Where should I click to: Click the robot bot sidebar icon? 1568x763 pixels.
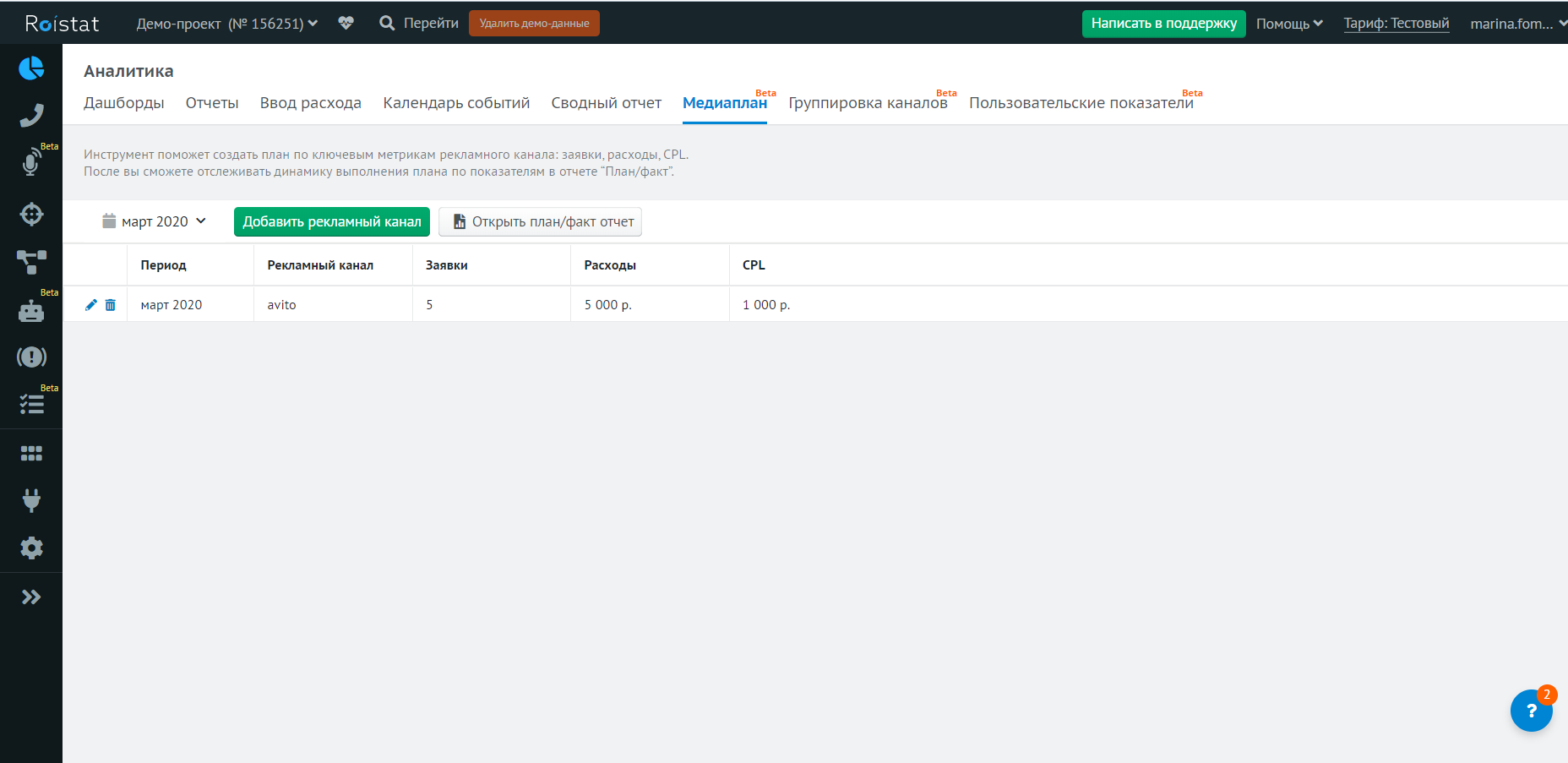[31, 311]
